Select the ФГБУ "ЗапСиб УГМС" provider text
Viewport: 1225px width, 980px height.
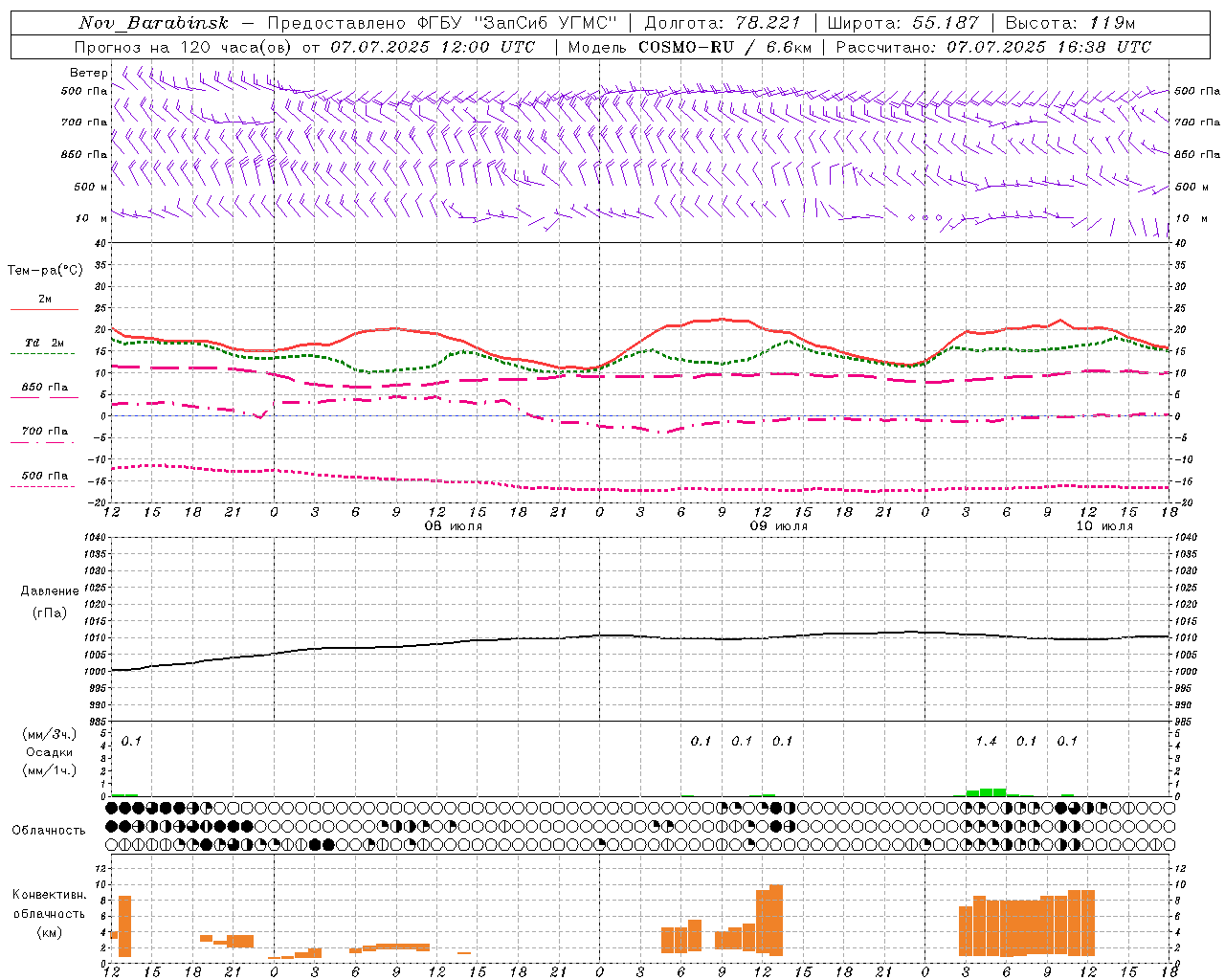517,23
